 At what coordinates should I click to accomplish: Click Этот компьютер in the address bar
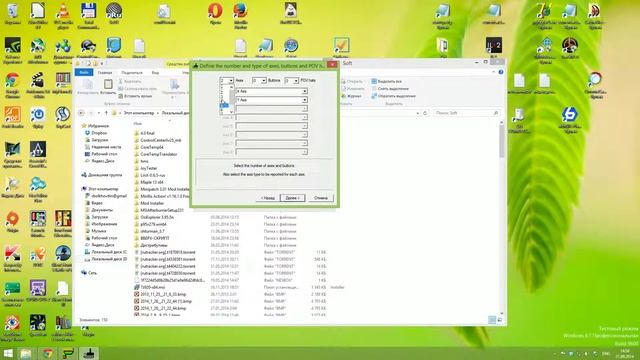(139, 113)
